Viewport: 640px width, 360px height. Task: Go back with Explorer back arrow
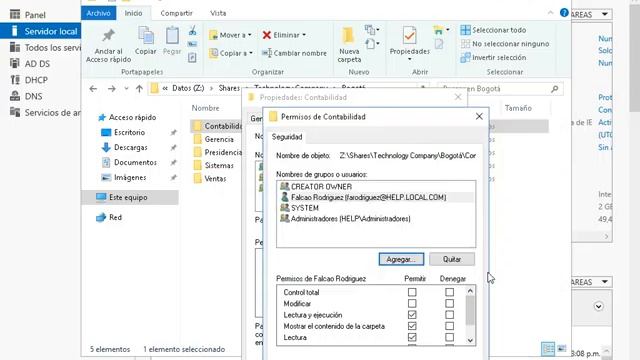(93, 89)
